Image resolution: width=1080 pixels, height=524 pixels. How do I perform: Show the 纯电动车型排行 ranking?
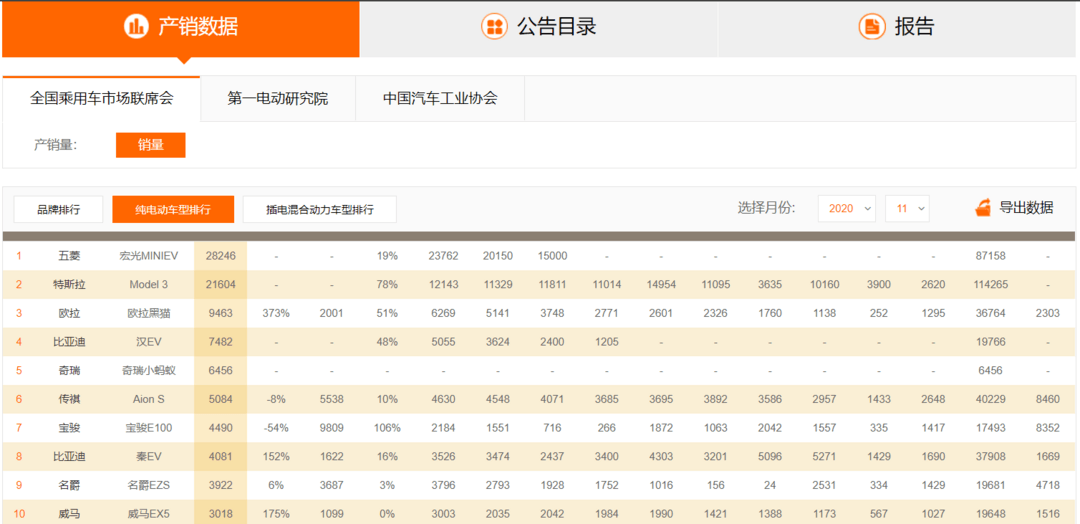[173, 209]
